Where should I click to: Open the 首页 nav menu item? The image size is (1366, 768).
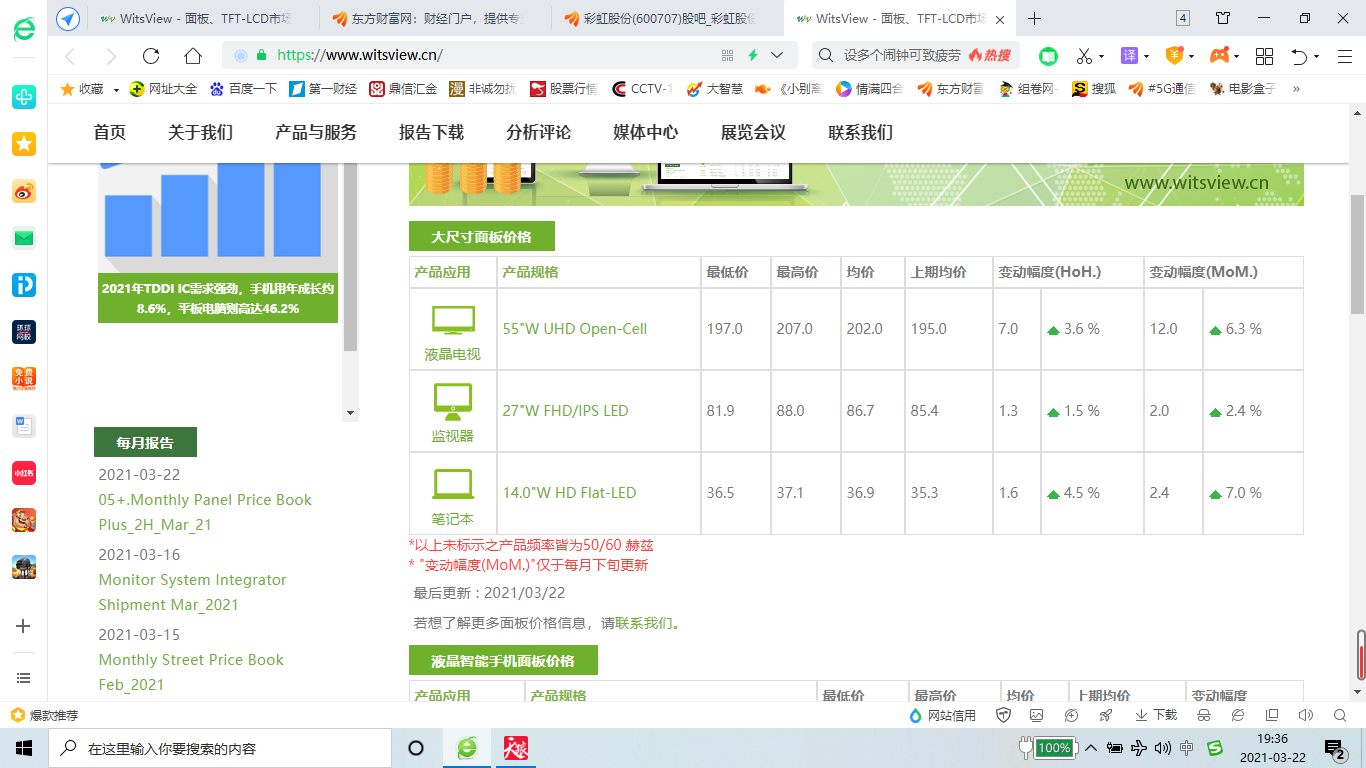[110, 132]
